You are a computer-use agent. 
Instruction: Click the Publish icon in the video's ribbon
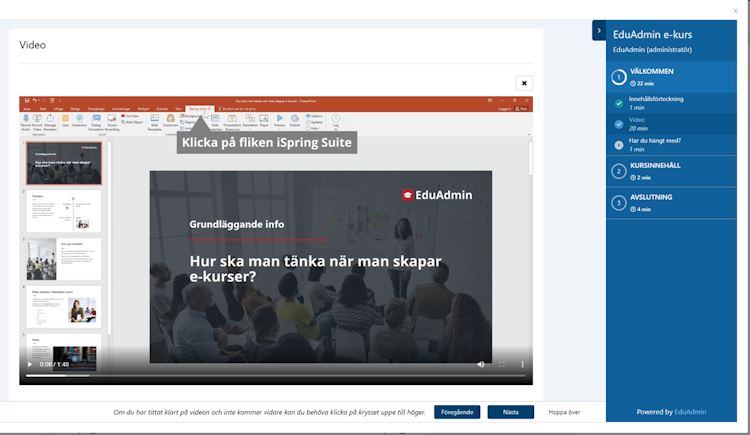click(295, 121)
